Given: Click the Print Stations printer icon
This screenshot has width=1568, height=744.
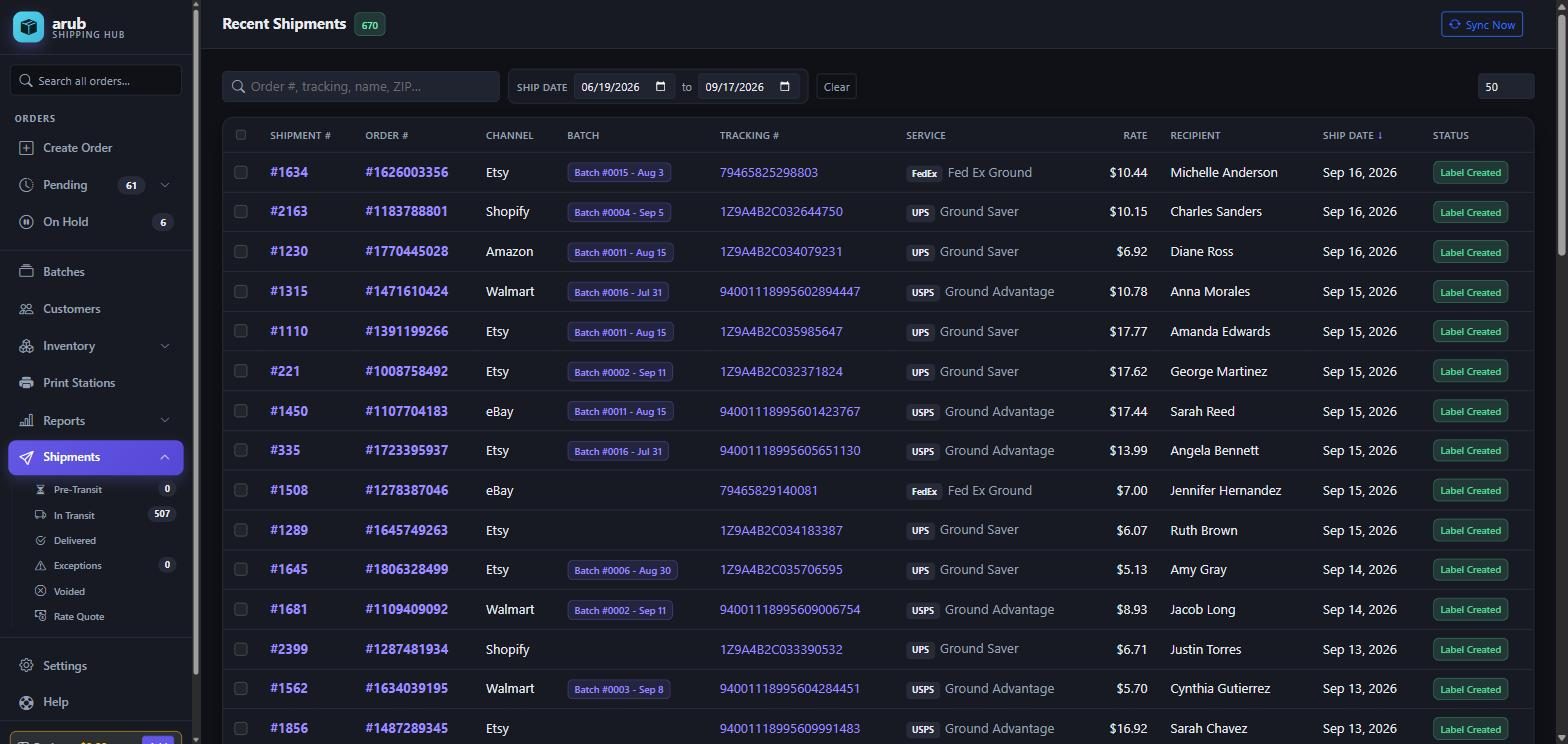Looking at the screenshot, I should pyautogui.click(x=26, y=383).
